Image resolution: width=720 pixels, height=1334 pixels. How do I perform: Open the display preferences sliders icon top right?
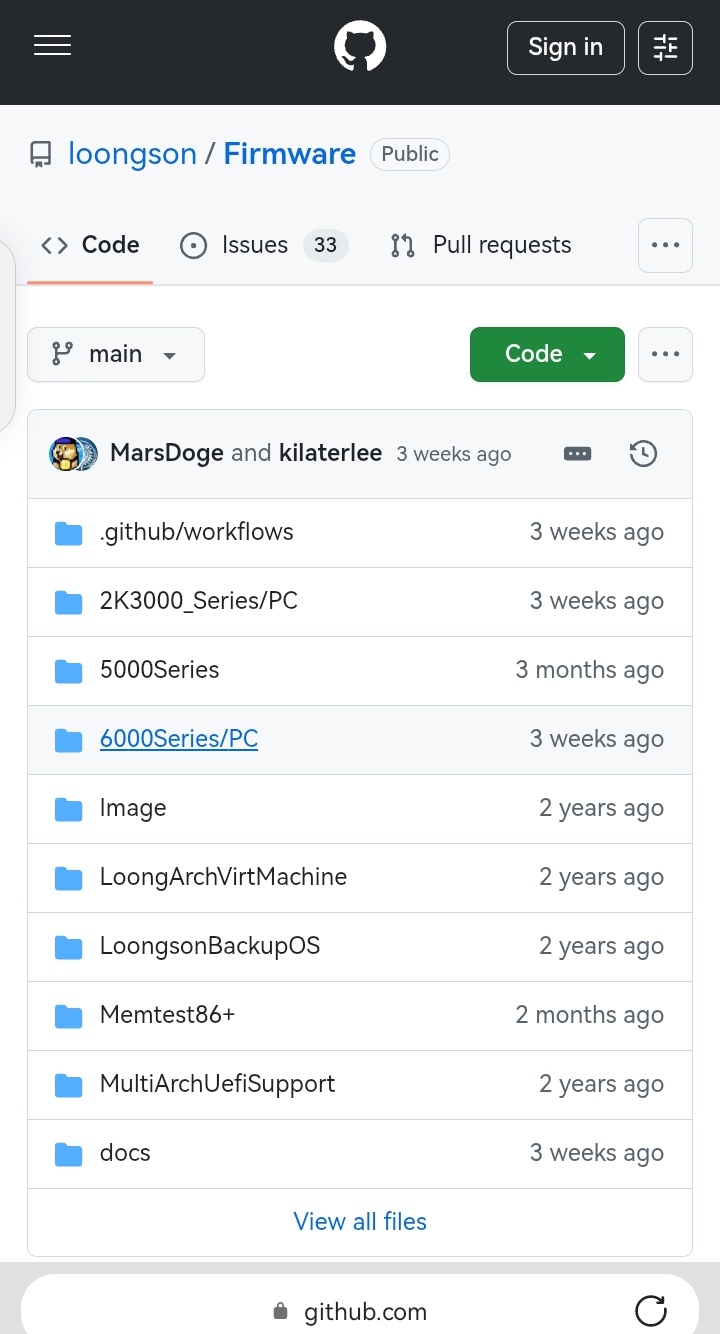click(x=665, y=46)
